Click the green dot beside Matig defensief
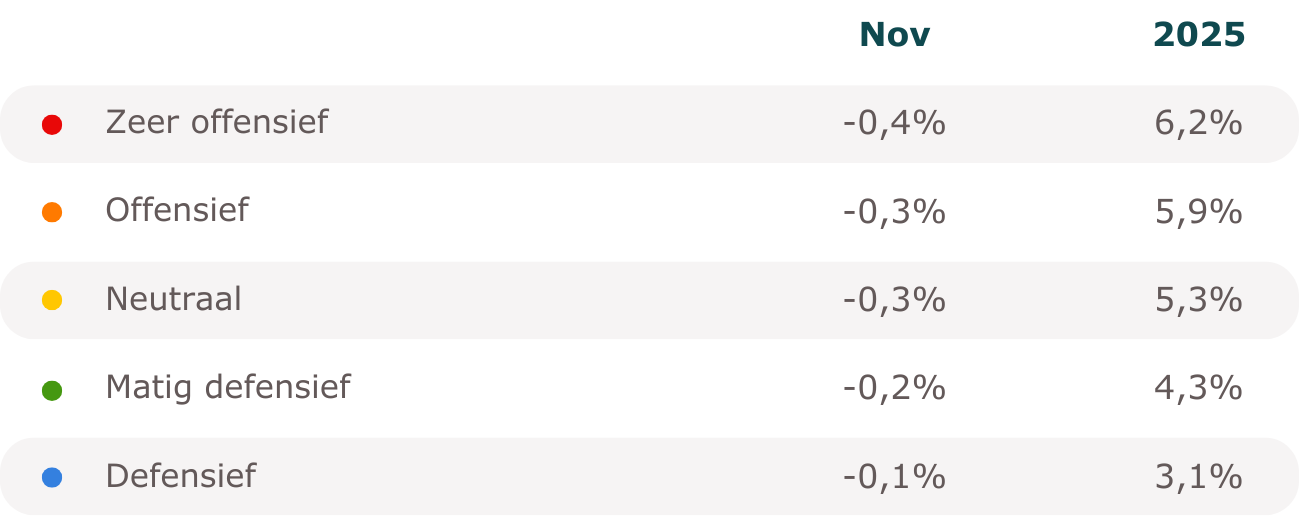 point(52,389)
